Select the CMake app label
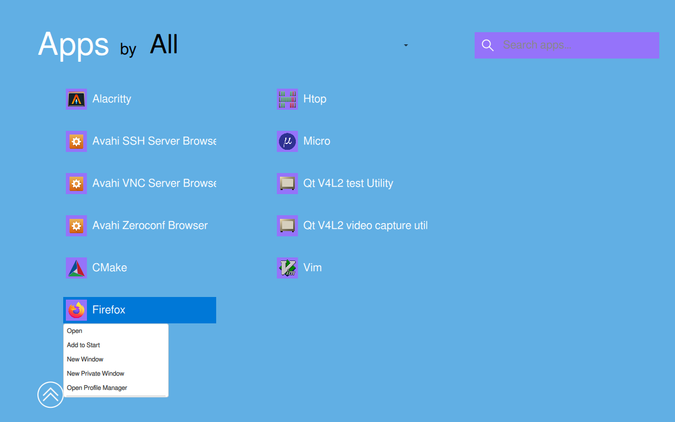Image resolution: width=675 pixels, height=422 pixels. [109, 268]
